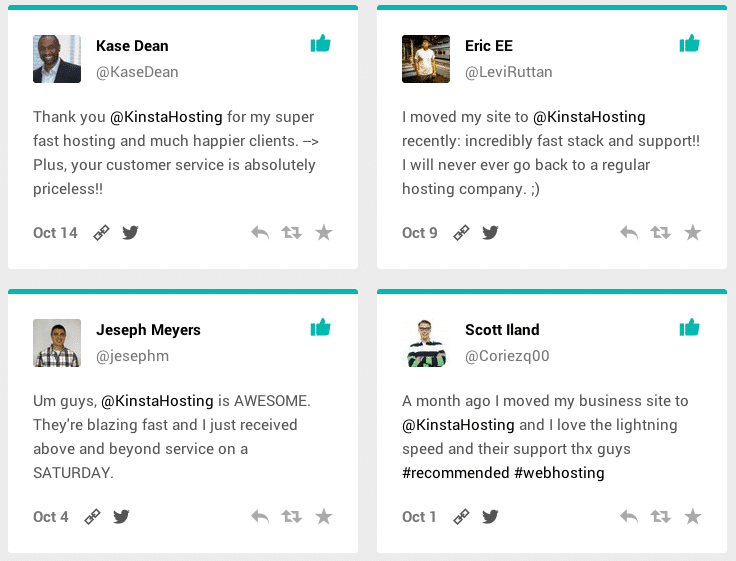This screenshot has width=736, height=561.
Task: Click the #webhosting hashtag
Action: tap(559, 473)
